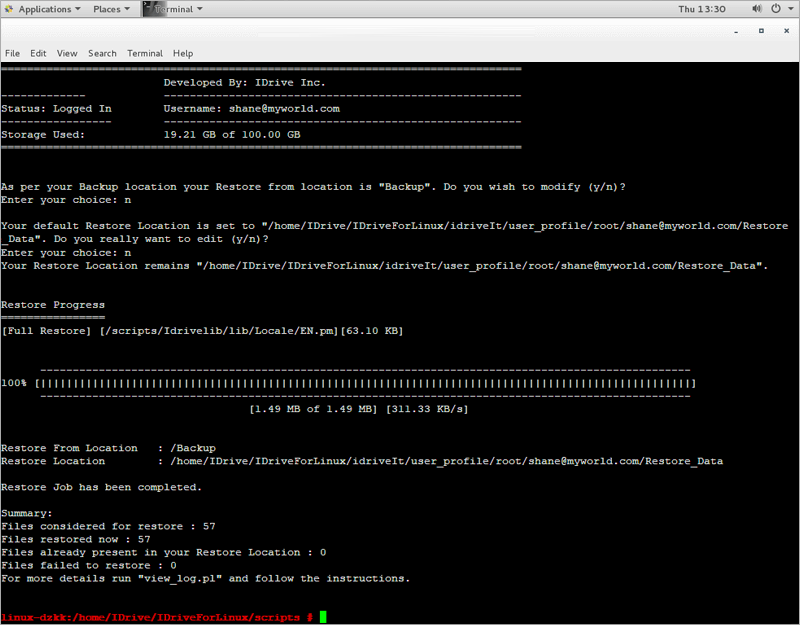Click the "Restore From Location : /Backup" line
This screenshot has height=625, width=800.
coord(108,448)
